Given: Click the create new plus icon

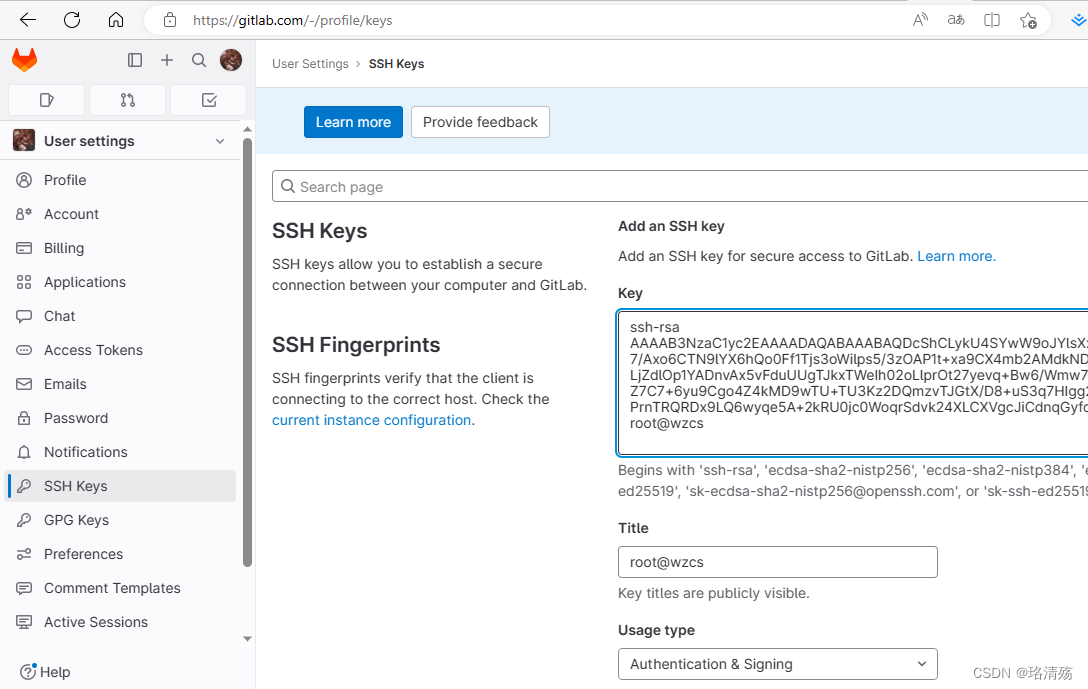Looking at the screenshot, I should 167,60.
